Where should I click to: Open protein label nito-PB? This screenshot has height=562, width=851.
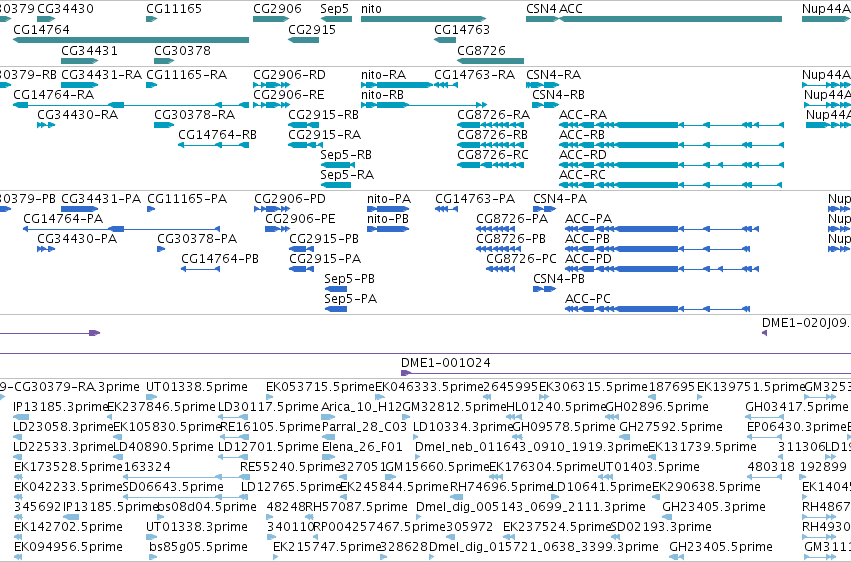388,219
